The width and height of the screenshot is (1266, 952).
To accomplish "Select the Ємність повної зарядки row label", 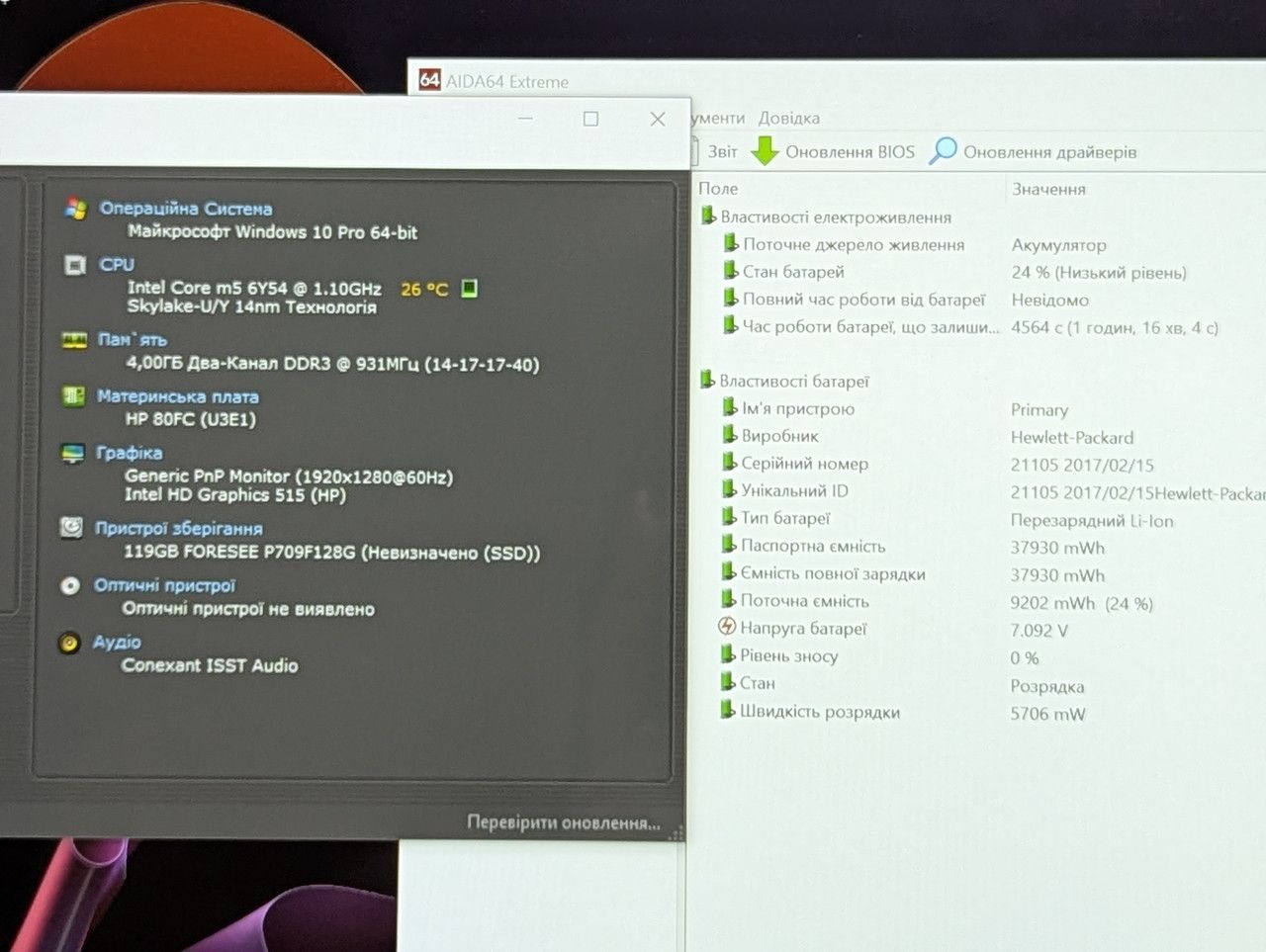I will point(833,573).
